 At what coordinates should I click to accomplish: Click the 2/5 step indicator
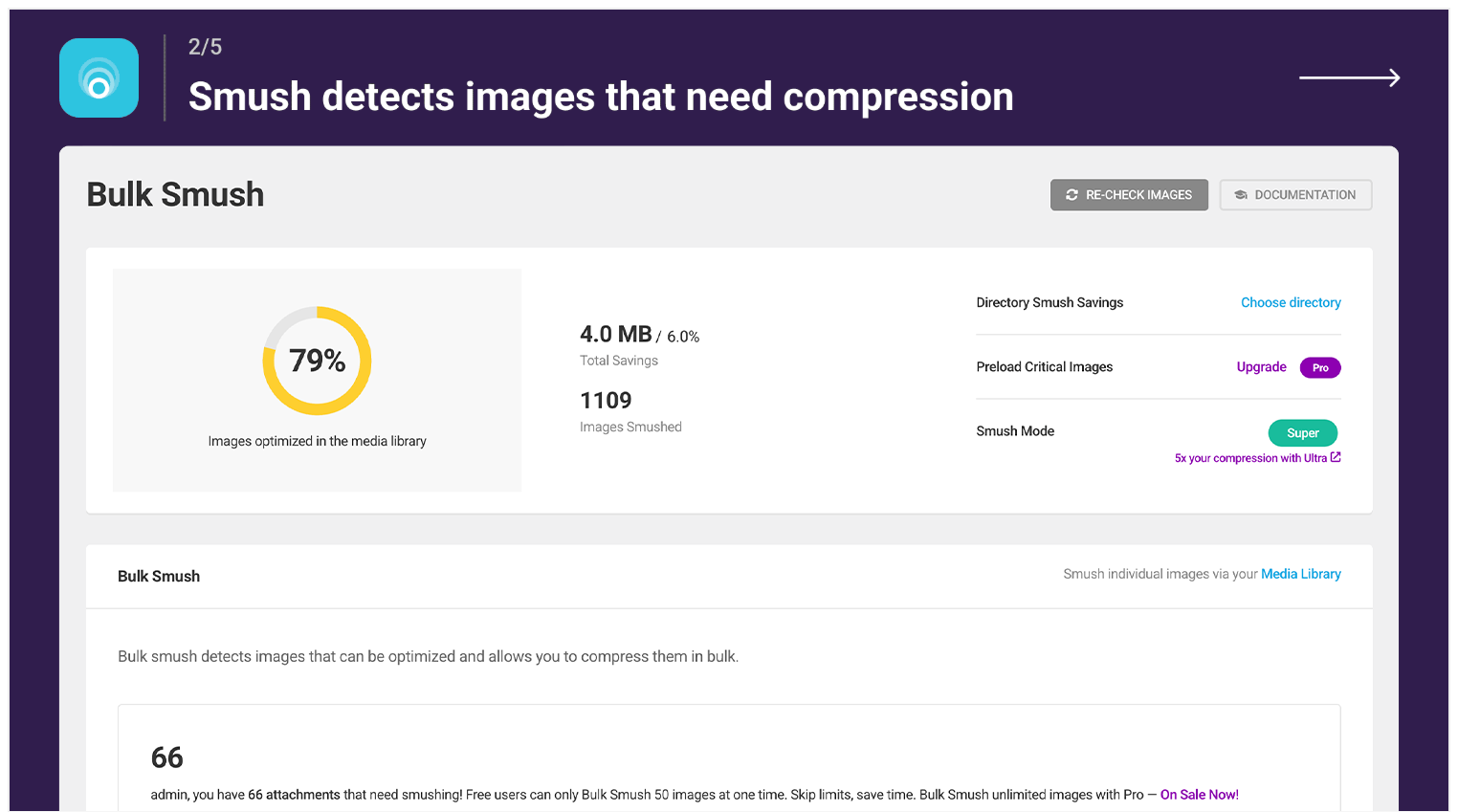pos(204,46)
